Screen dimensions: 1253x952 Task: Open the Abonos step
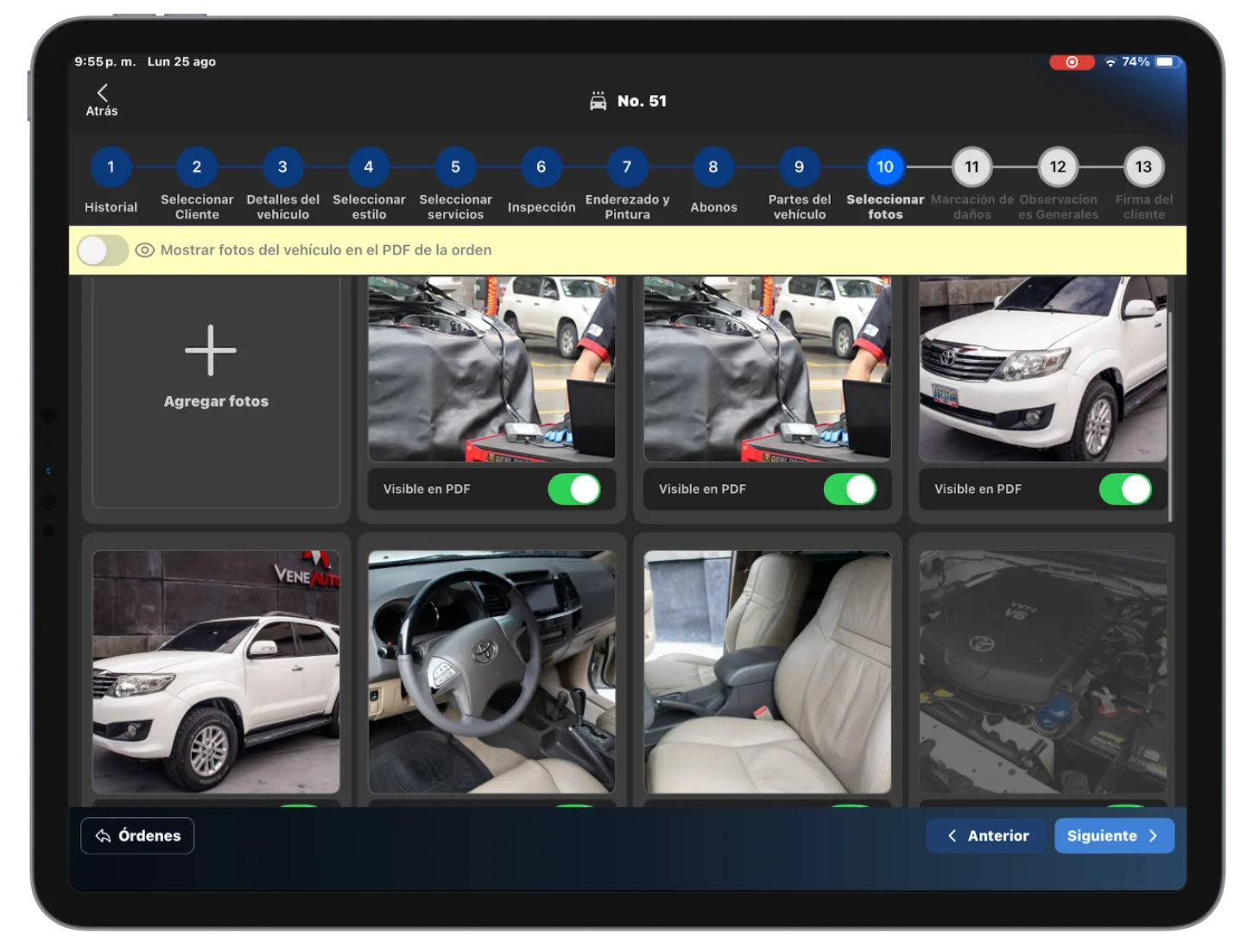[713, 167]
